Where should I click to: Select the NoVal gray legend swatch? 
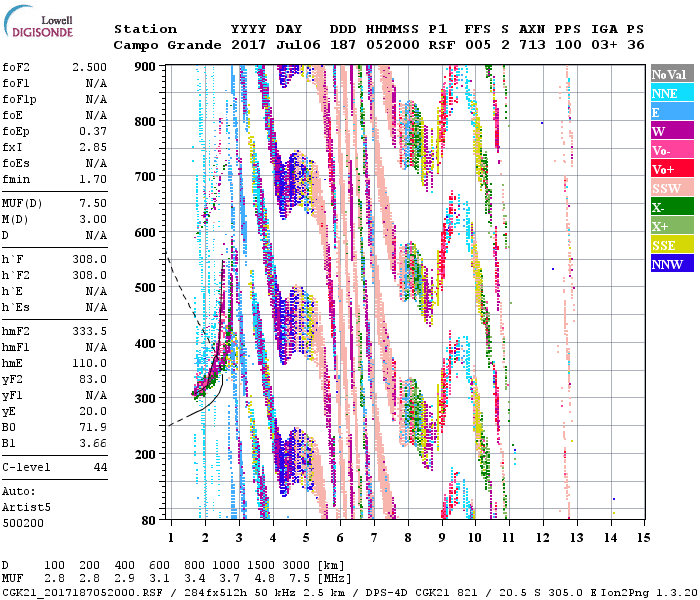tap(672, 74)
